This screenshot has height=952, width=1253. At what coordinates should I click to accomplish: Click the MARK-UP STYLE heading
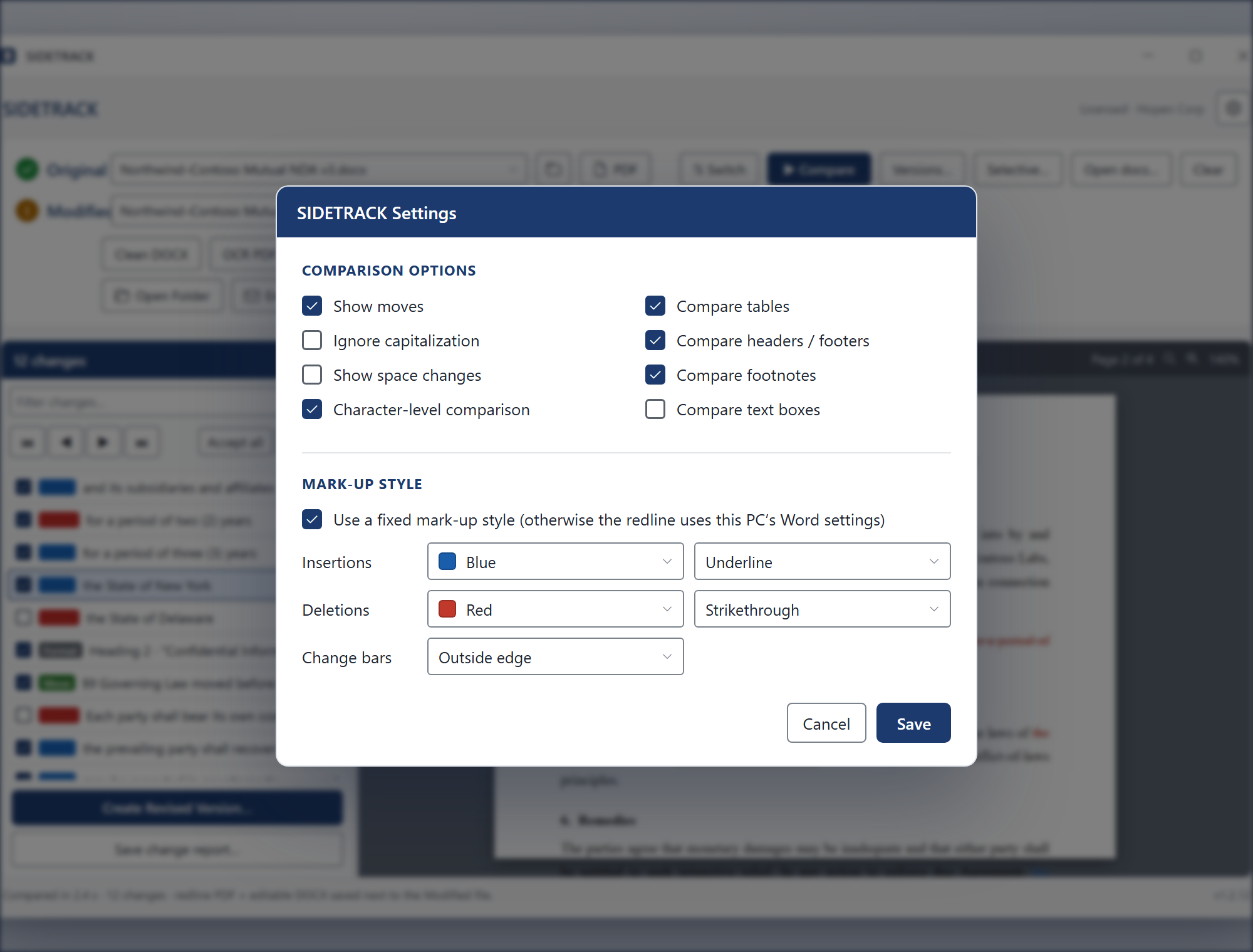click(x=362, y=484)
